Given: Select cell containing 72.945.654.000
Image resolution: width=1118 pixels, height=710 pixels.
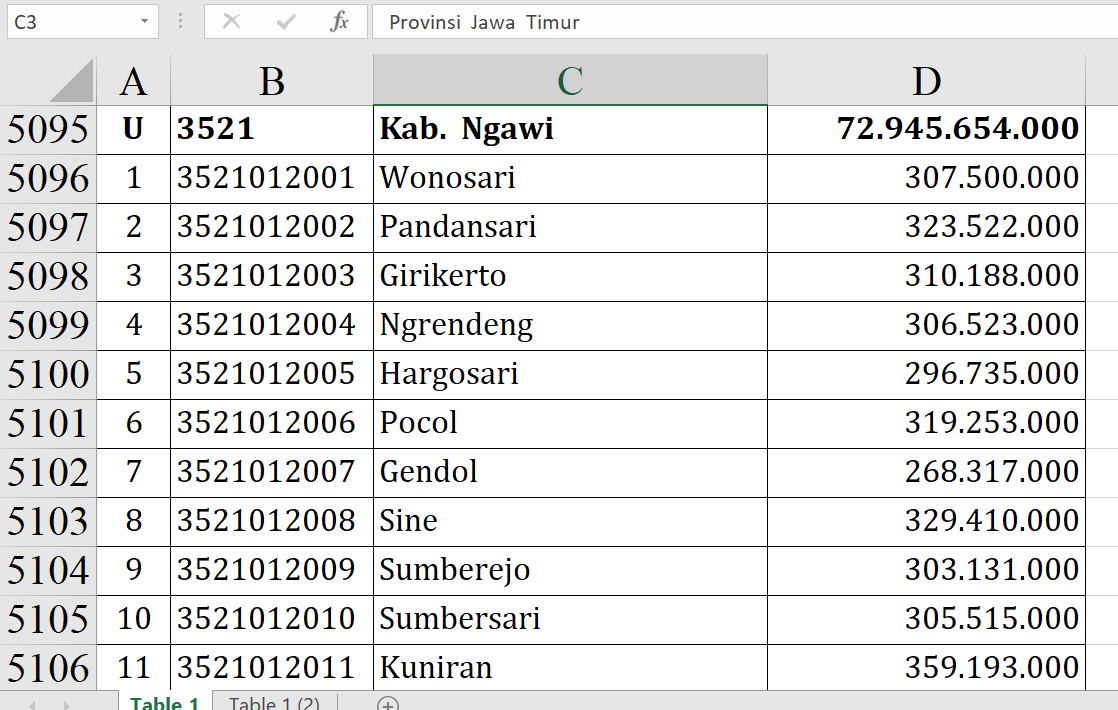Looking at the screenshot, I should (926, 129).
